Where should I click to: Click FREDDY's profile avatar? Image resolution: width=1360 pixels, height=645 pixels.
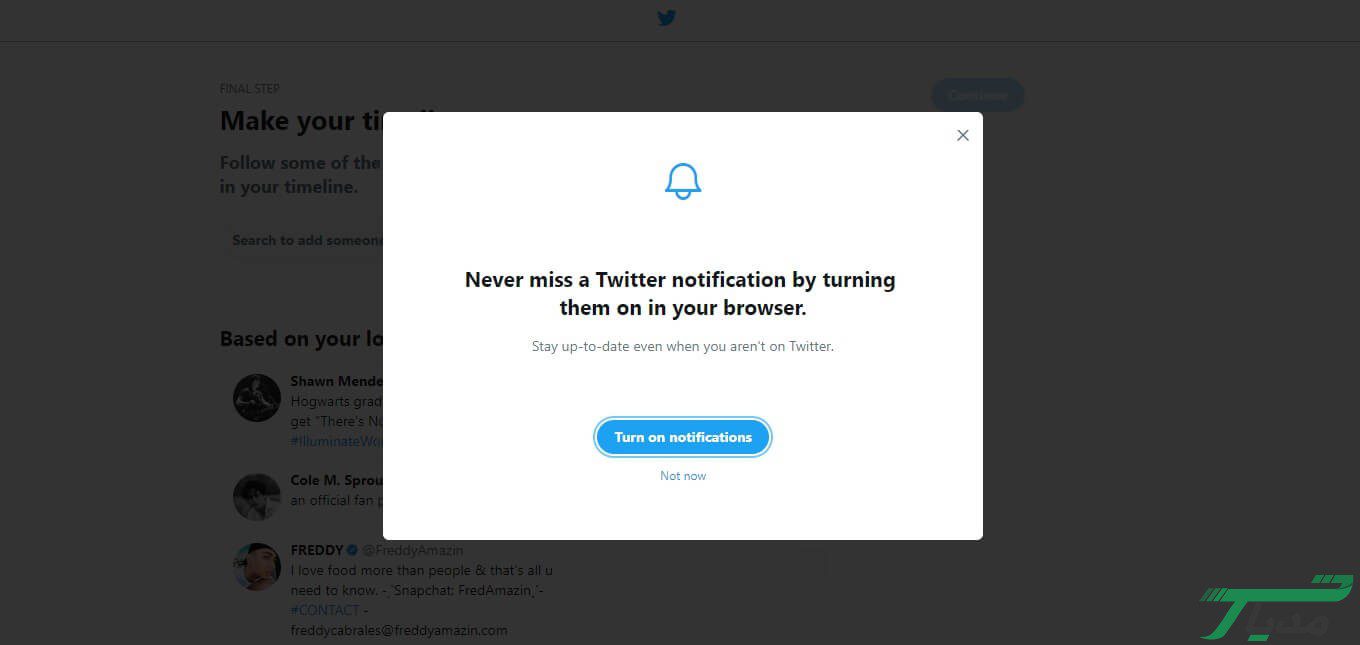[257, 567]
